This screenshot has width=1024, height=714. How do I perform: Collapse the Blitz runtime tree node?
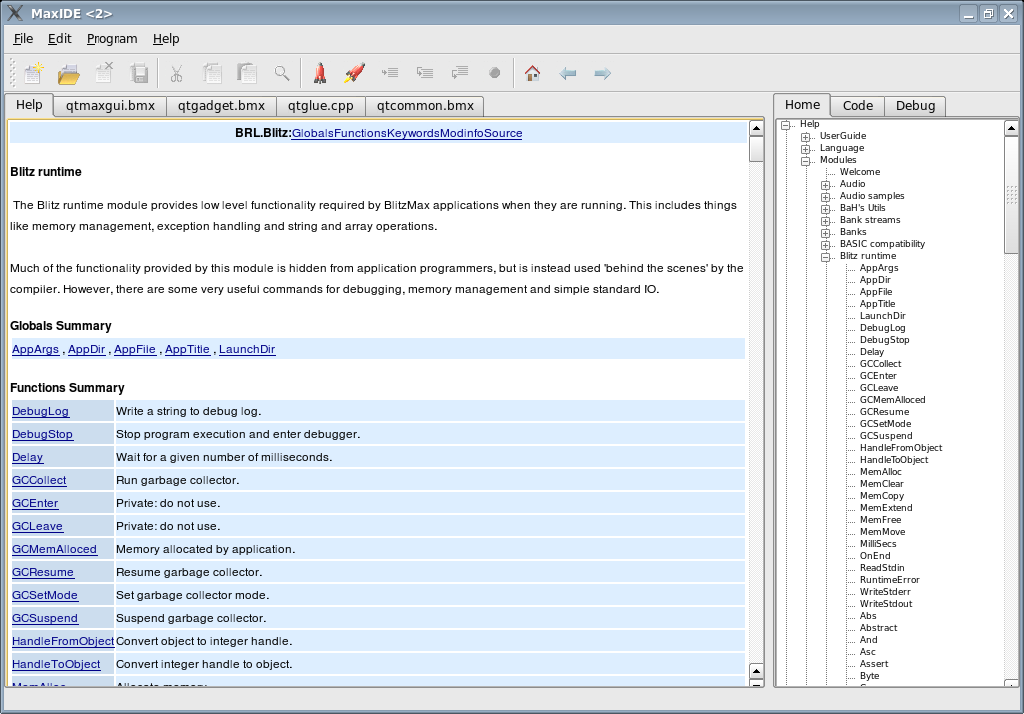click(x=825, y=257)
